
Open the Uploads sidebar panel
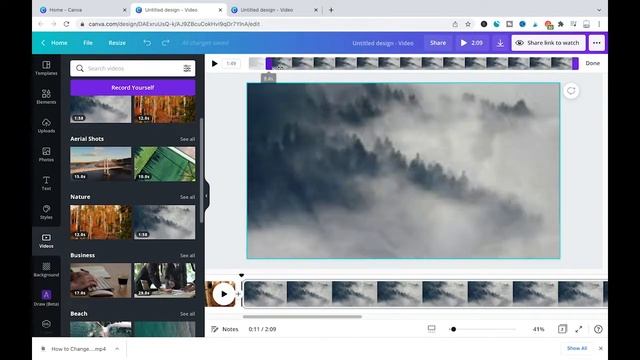coord(46,126)
